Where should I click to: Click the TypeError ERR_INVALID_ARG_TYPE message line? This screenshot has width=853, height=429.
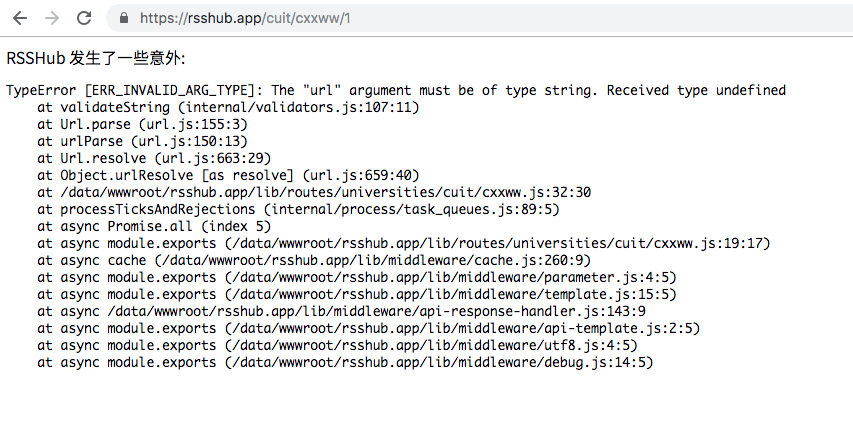[396, 90]
